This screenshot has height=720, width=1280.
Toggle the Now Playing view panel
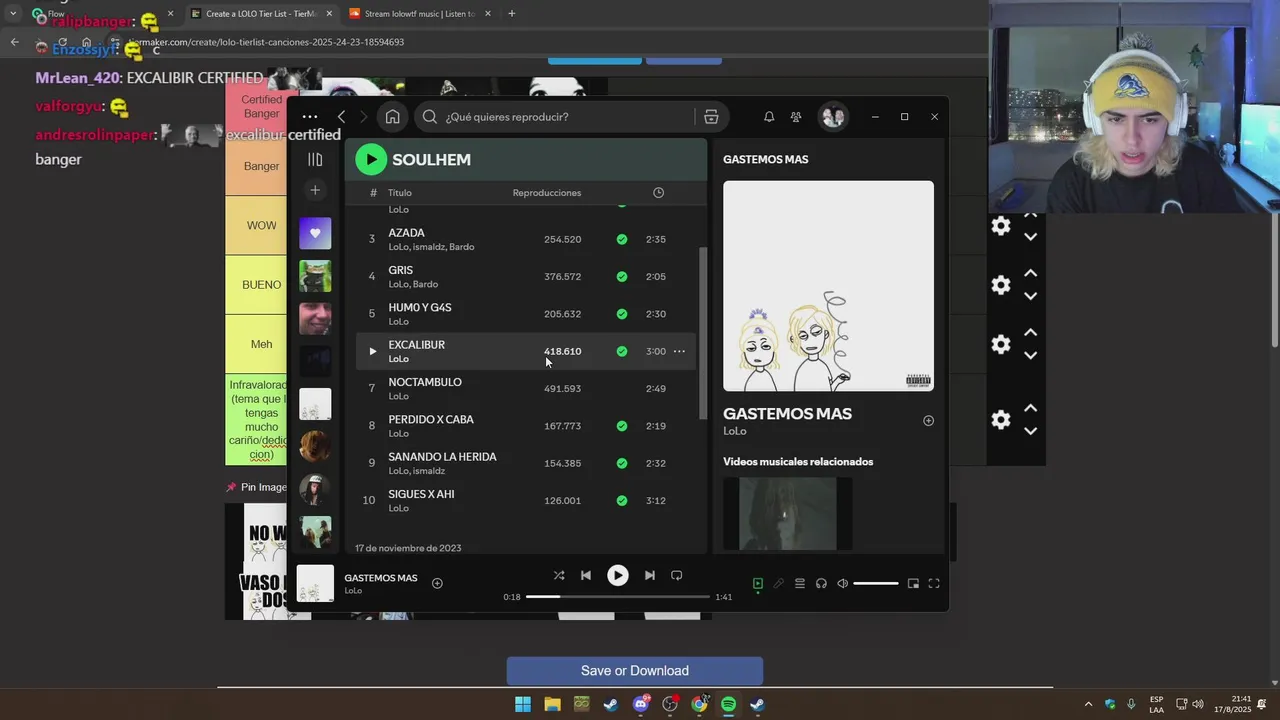pos(757,584)
